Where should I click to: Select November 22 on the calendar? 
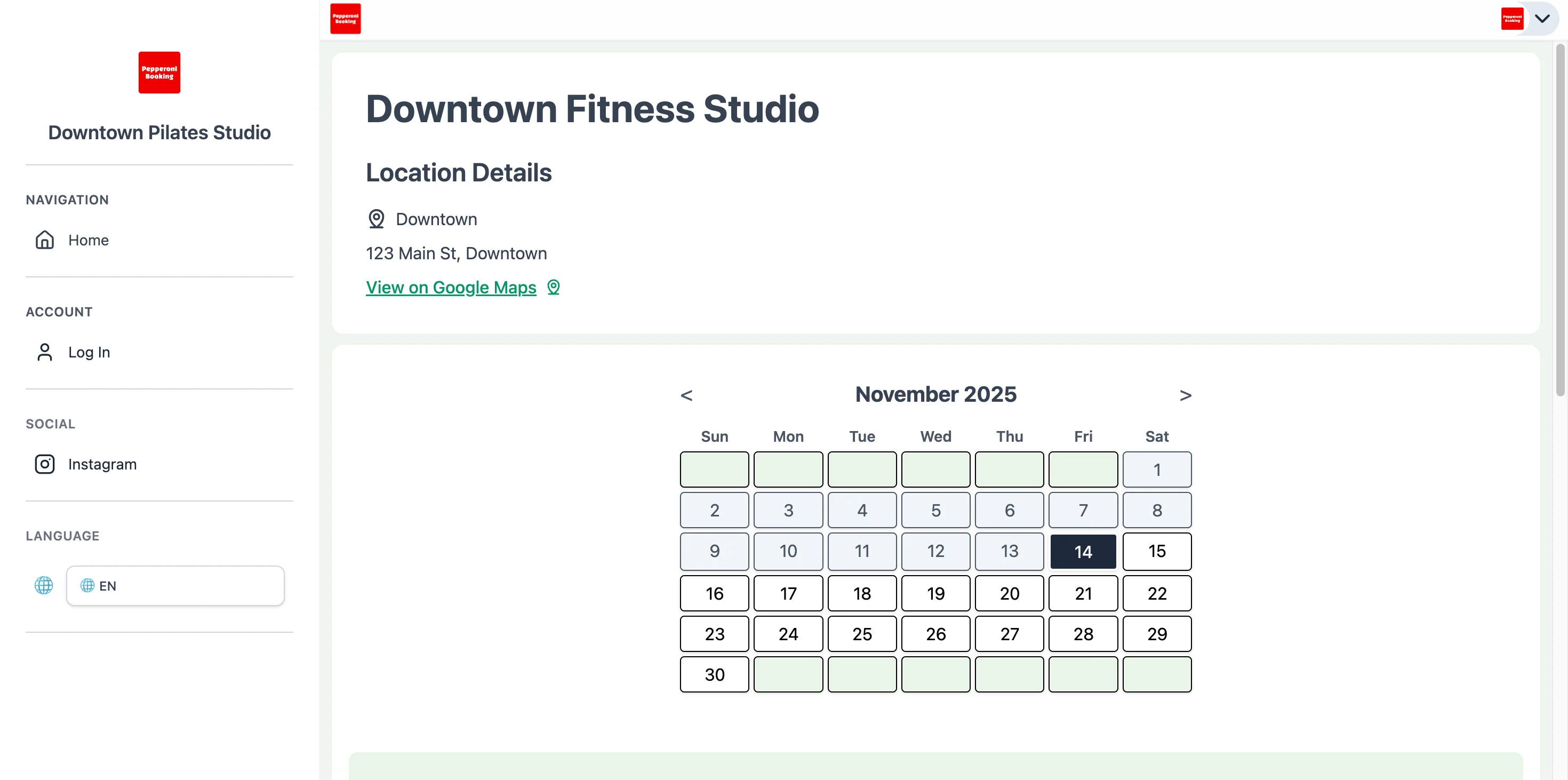pyautogui.click(x=1156, y=592)
